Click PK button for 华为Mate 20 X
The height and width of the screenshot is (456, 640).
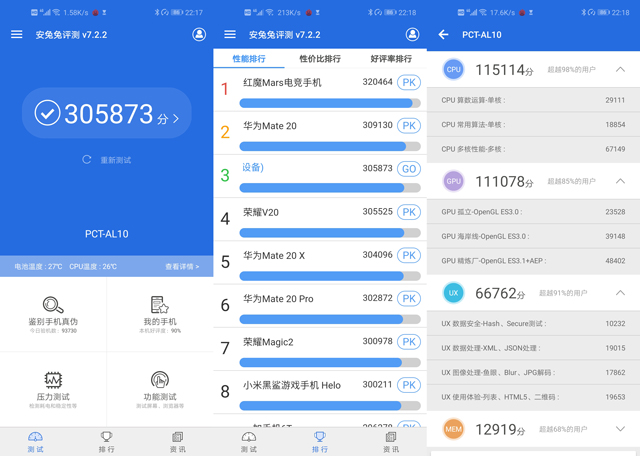point(409,256)
